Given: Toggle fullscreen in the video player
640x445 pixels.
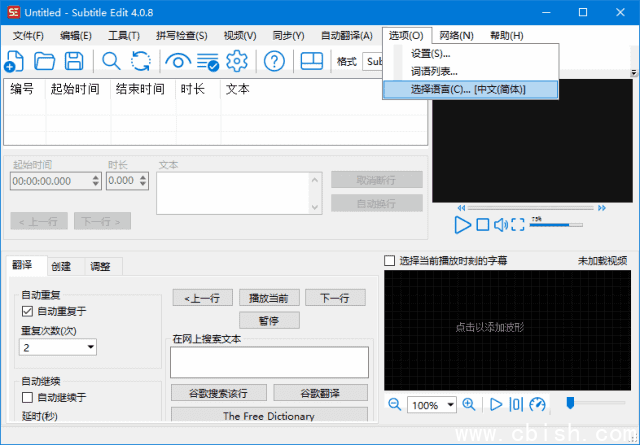Looking at the screenshot, I should 518,225.
